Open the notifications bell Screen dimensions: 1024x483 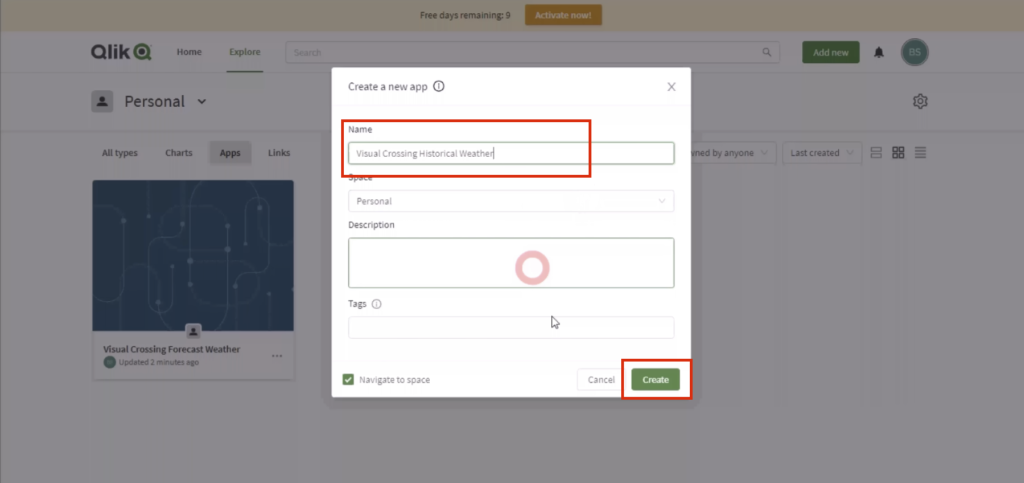[879, 52]
